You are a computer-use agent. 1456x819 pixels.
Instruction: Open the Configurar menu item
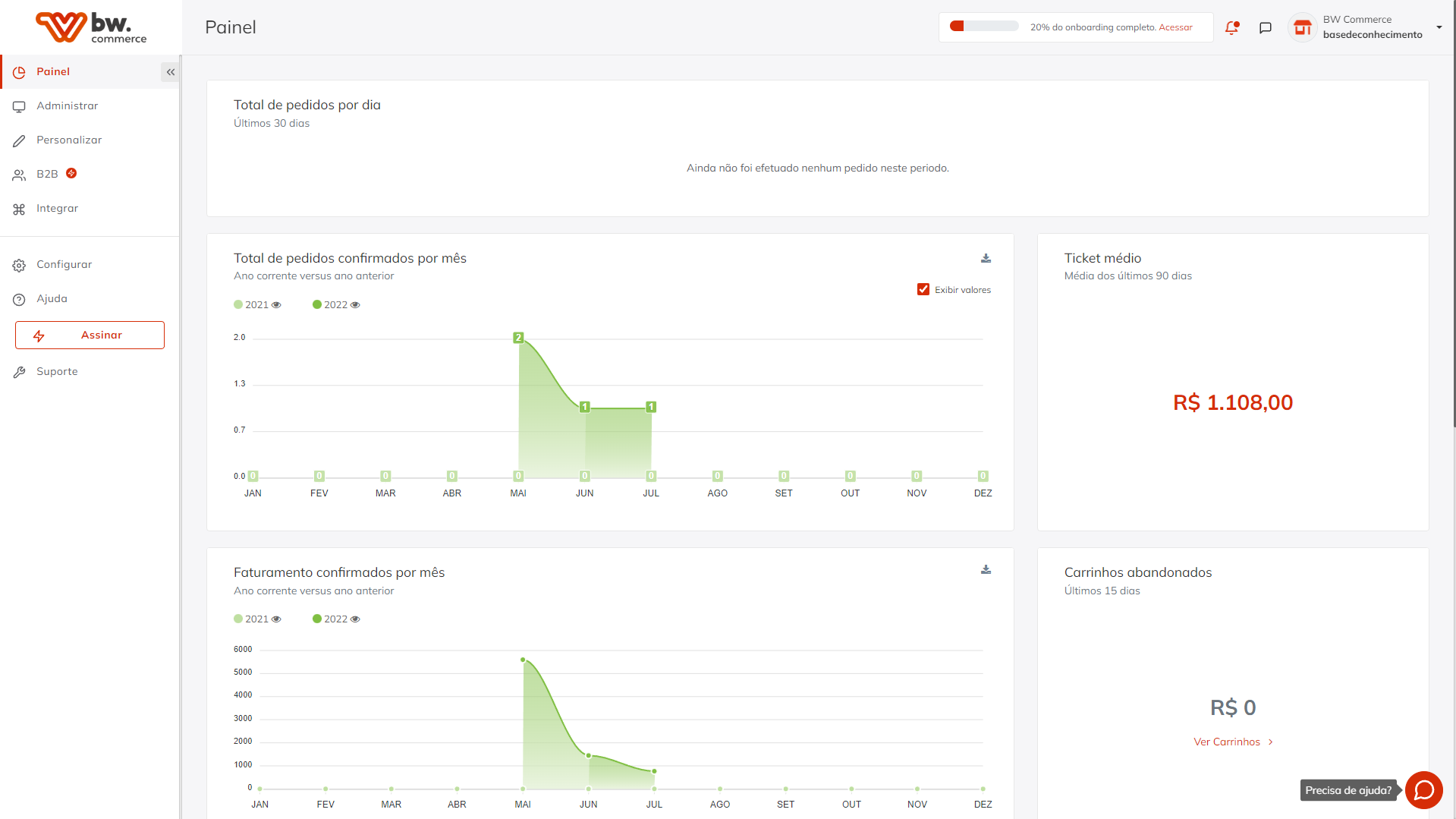(90, 265)
